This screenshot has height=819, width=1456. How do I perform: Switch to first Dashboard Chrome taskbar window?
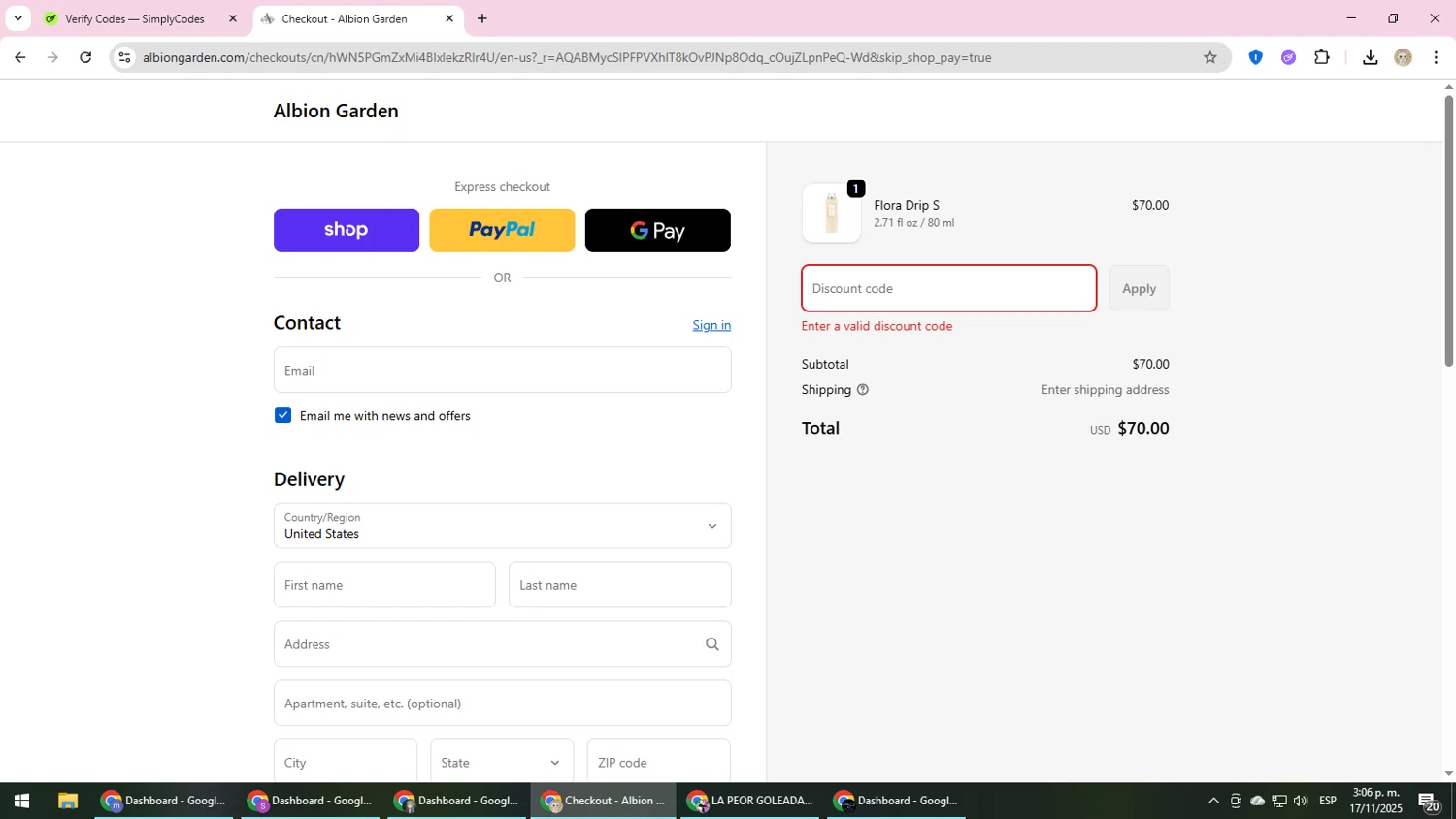click(164, 801)
